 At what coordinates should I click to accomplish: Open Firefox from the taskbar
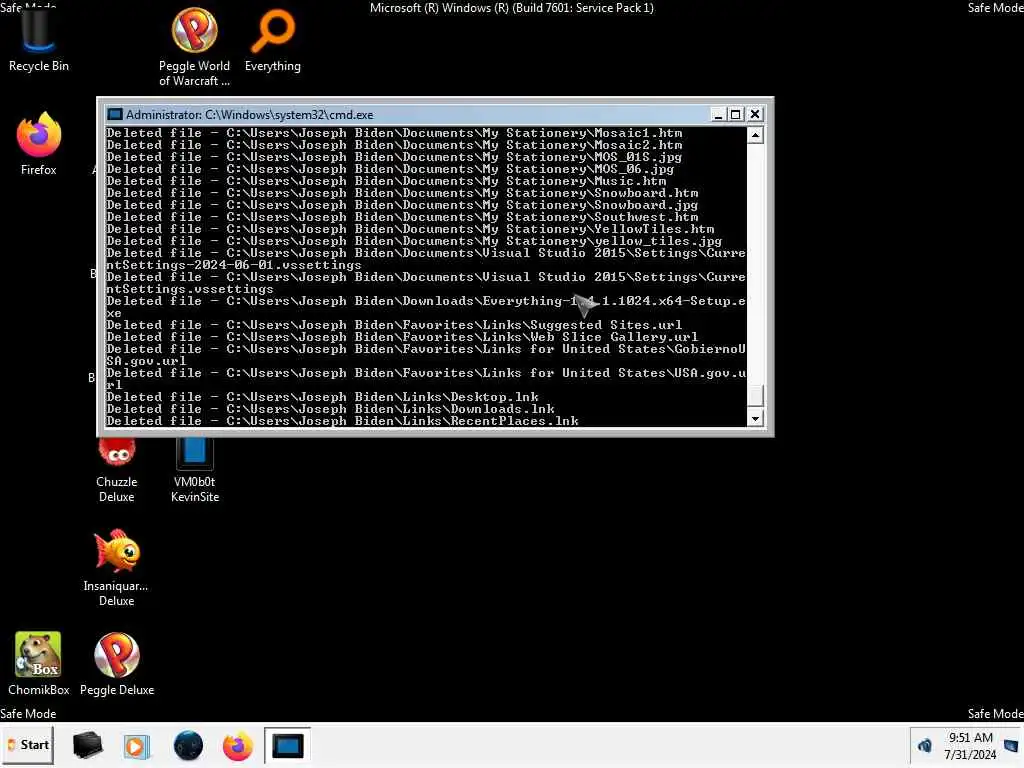click(238, 745)
